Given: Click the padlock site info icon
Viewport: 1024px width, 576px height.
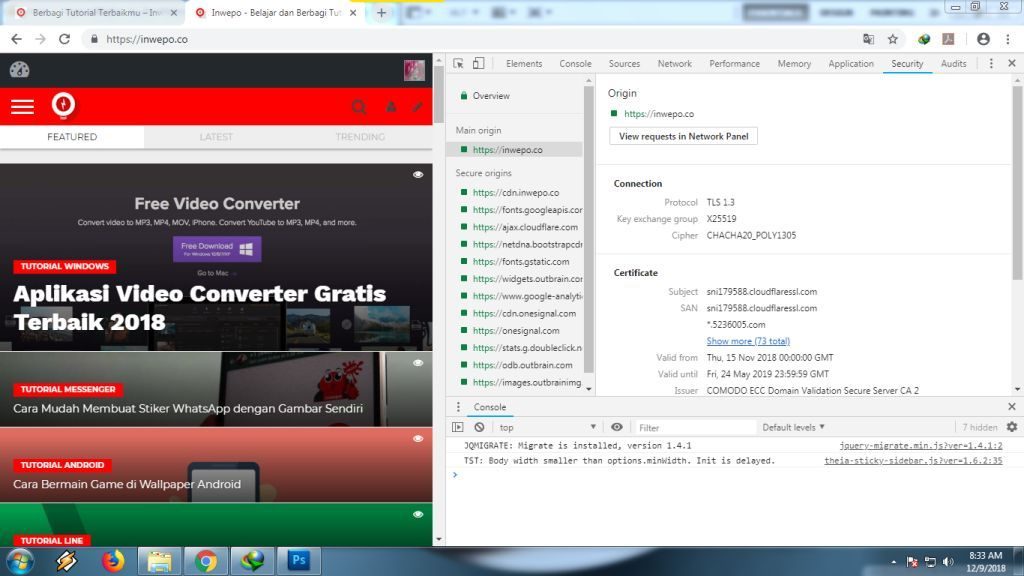Looking at the screenshot, I should tap(94, 39).
